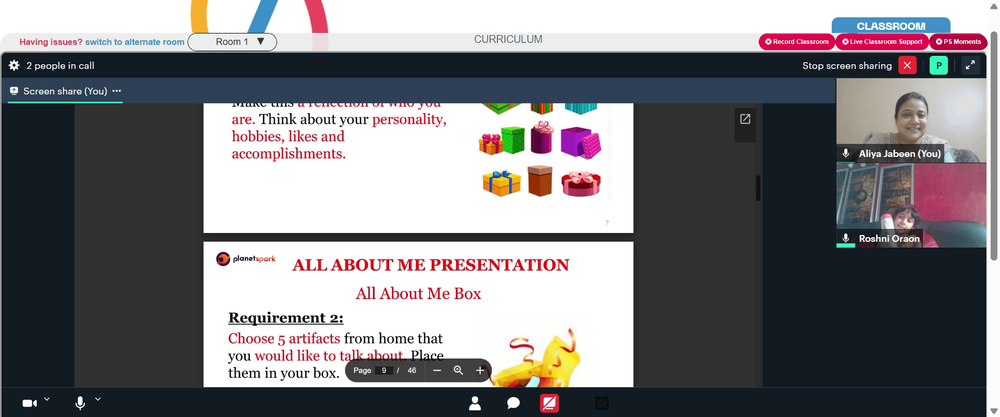
Task: Follow the switch to alternate room link
Action: 135,42
